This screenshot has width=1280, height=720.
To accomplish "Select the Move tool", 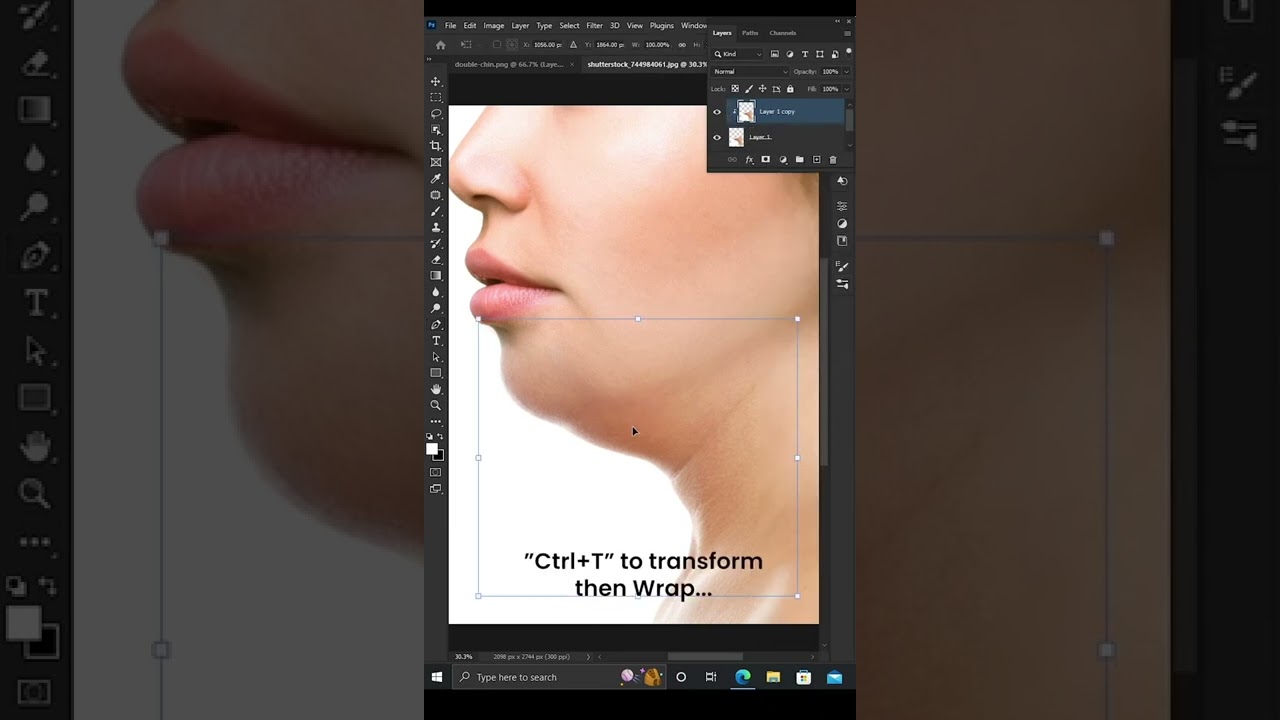I will [x=436, y=82].
